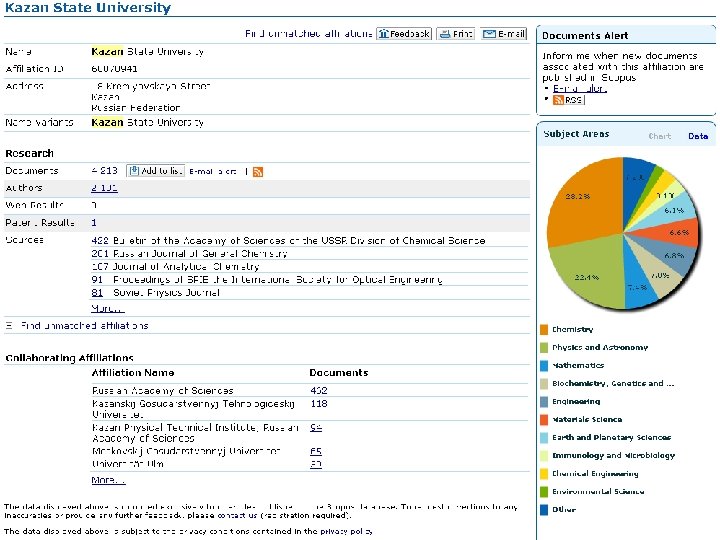The image size is (720, 540).
Task: Click Chemical Engineering legend swatch
Action: pyautogui.click(x=544, y=473)
